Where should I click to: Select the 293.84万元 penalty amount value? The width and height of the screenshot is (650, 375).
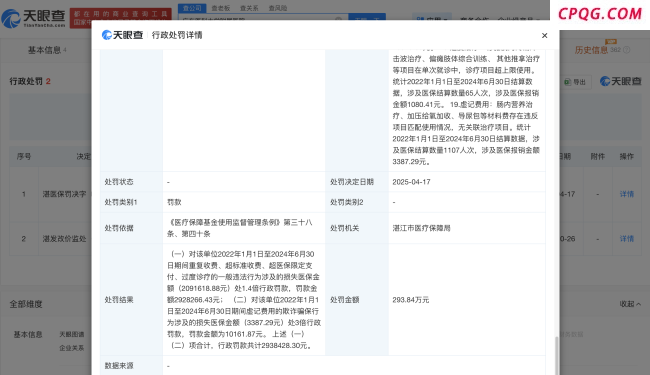tap(410, 300)
